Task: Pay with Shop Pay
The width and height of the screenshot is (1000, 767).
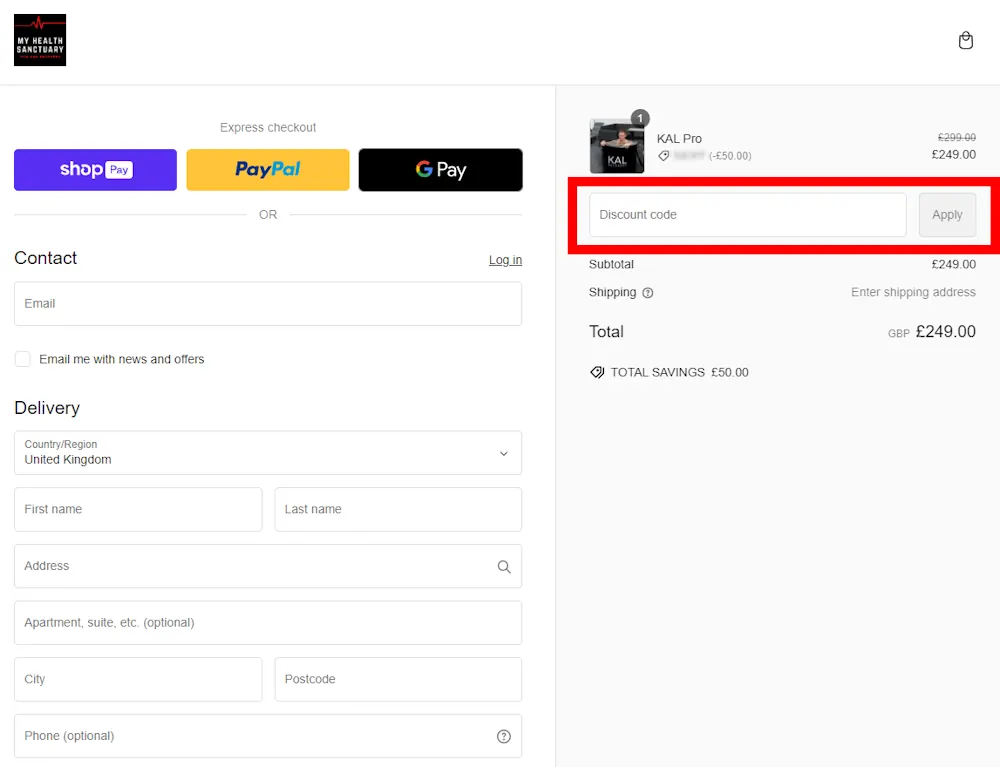Action: tap(96, 170)
